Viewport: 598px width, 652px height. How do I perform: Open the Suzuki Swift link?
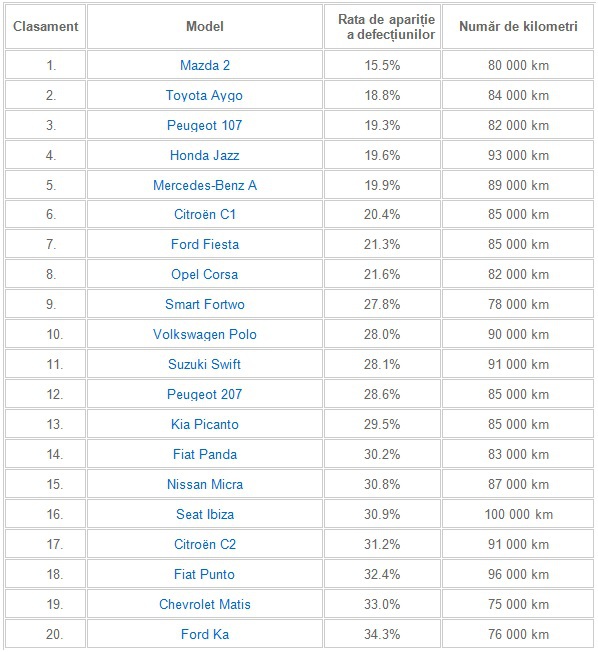[x=204, y=364]
